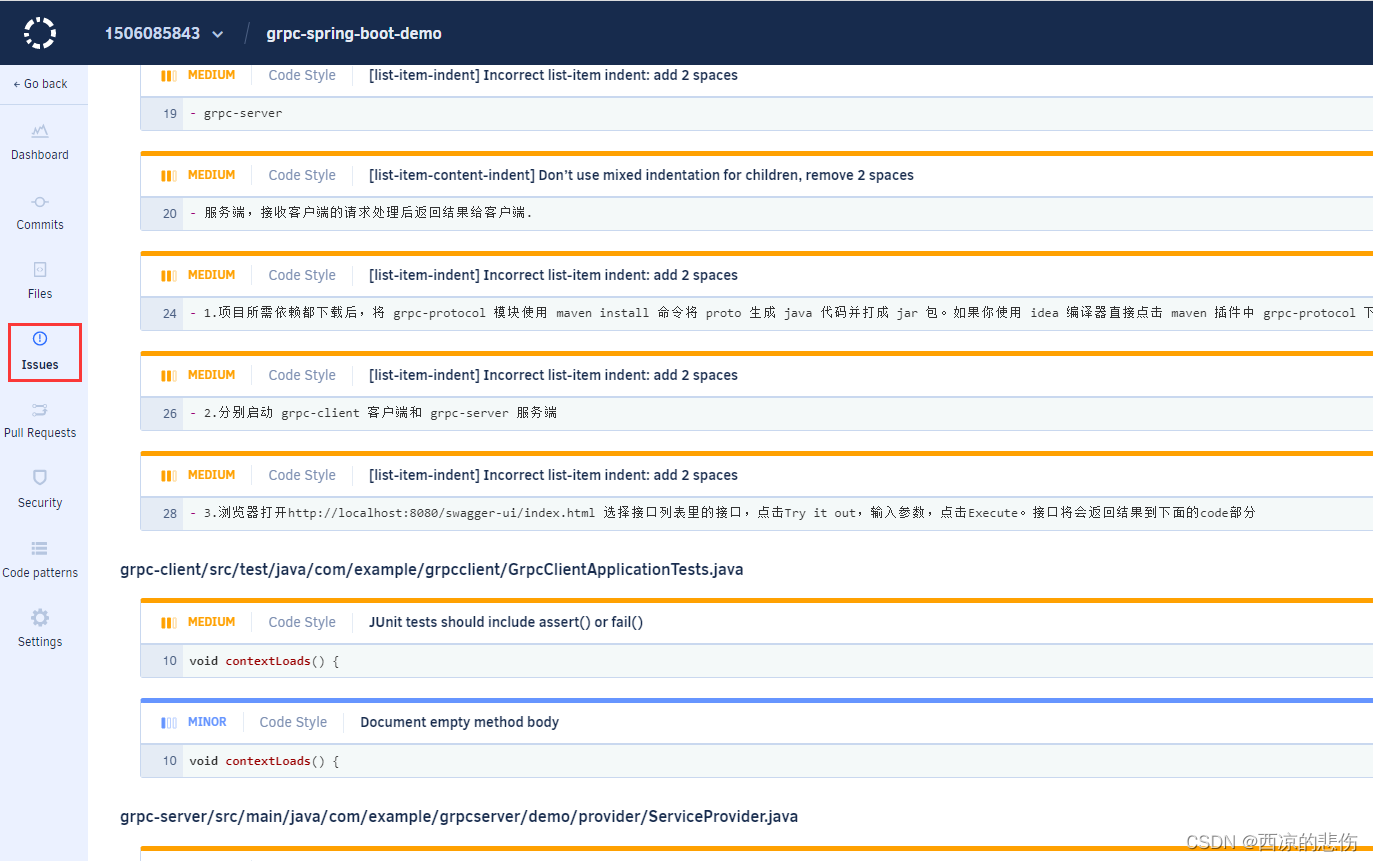Screen dimensions: 1373x861
Task: Click the Codacy logo icon
Action: coord(40,33)
